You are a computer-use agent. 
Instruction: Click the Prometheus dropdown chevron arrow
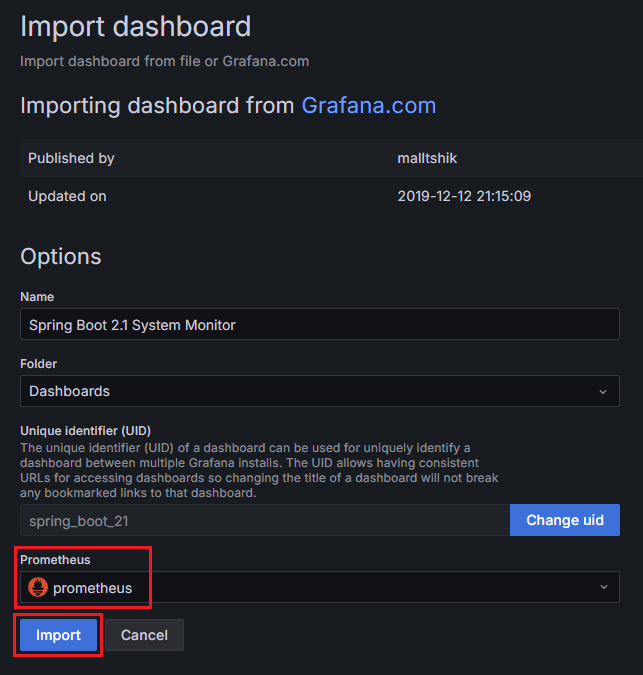(x=604, y=587)
